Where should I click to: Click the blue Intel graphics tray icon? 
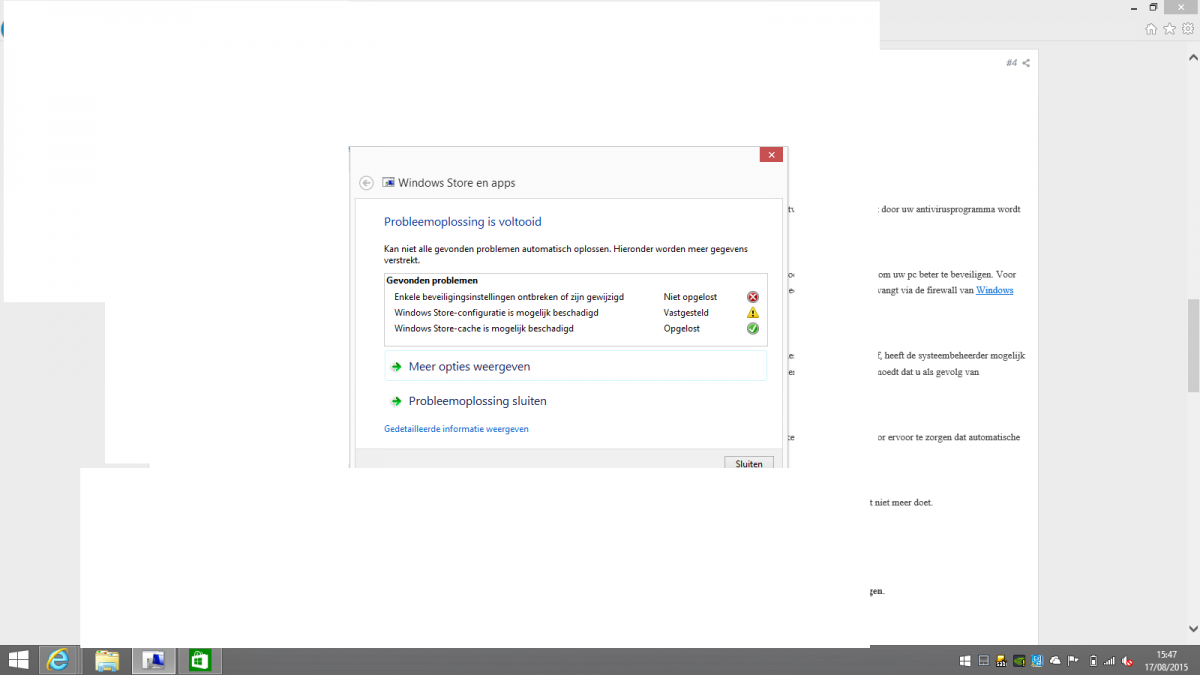[x=1037, y=661]
